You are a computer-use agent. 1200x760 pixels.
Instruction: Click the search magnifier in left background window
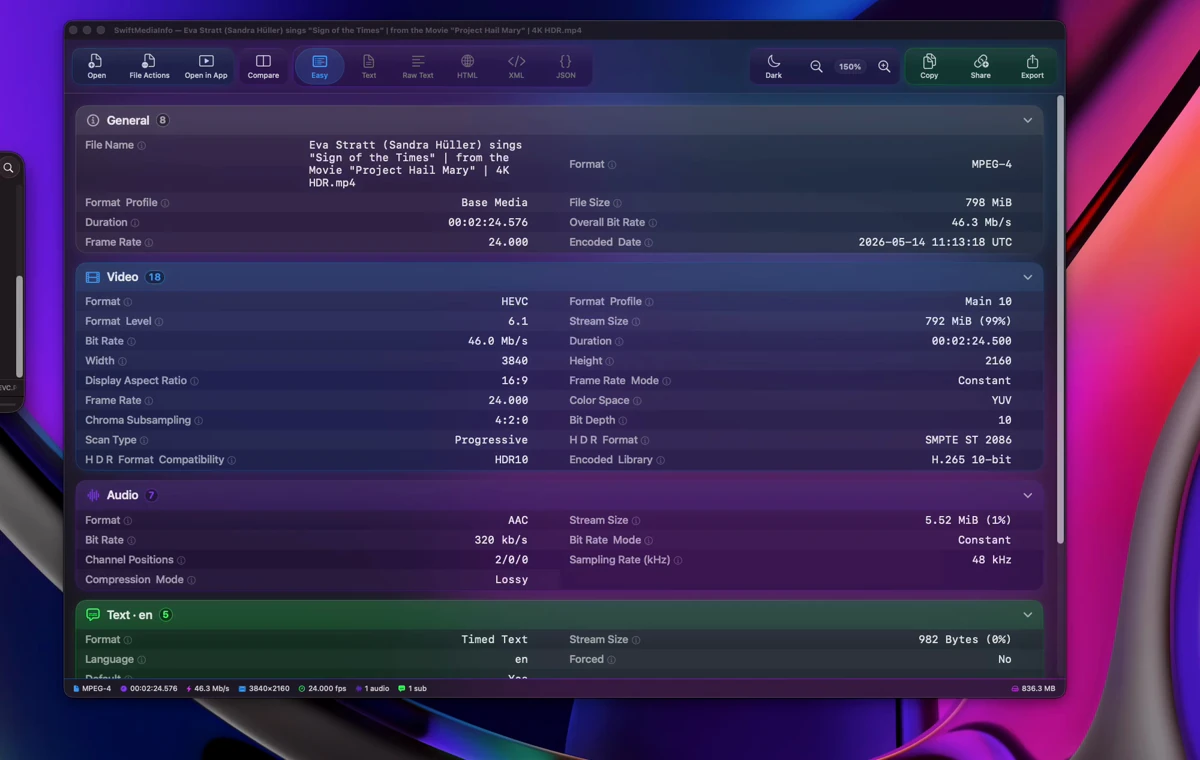tap(8, 168)
